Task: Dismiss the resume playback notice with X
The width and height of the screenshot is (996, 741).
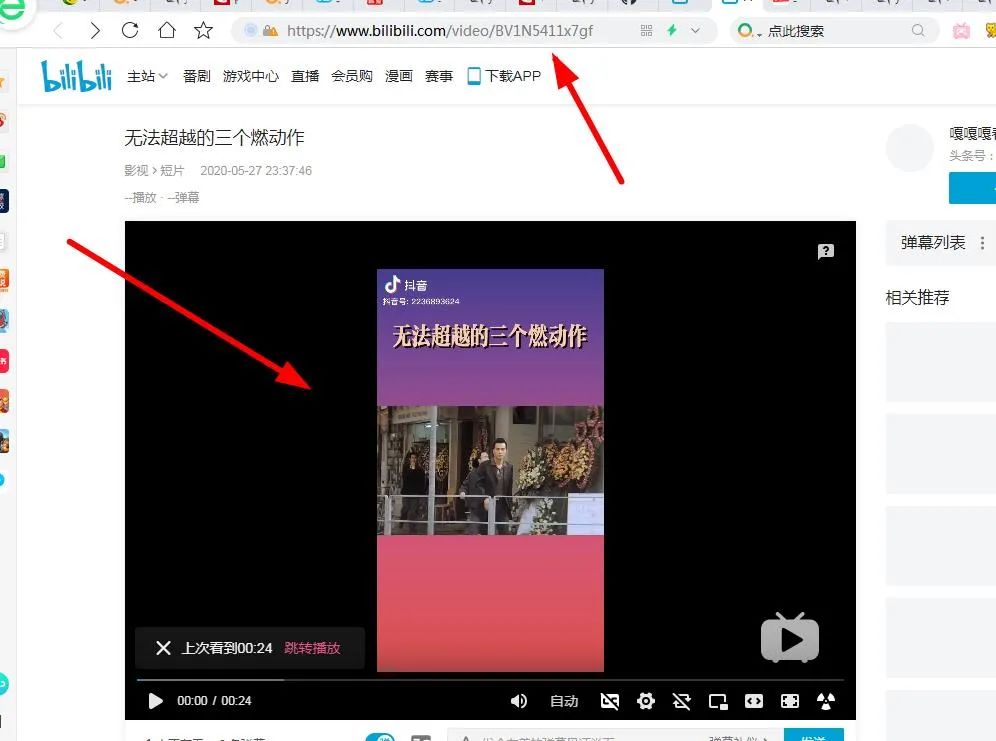Action: coord(163,647)
